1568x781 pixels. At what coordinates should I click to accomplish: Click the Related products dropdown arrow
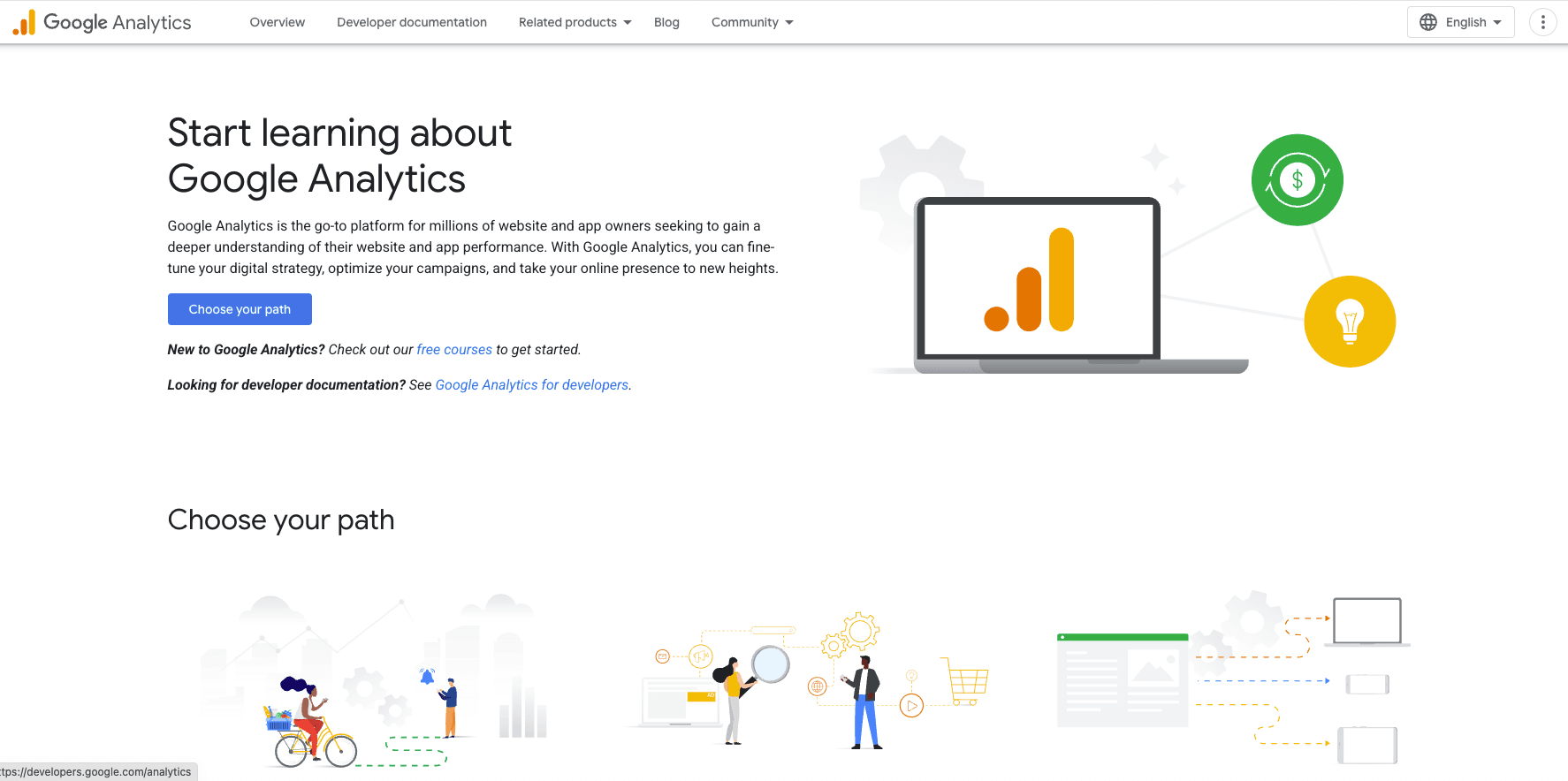628,22
